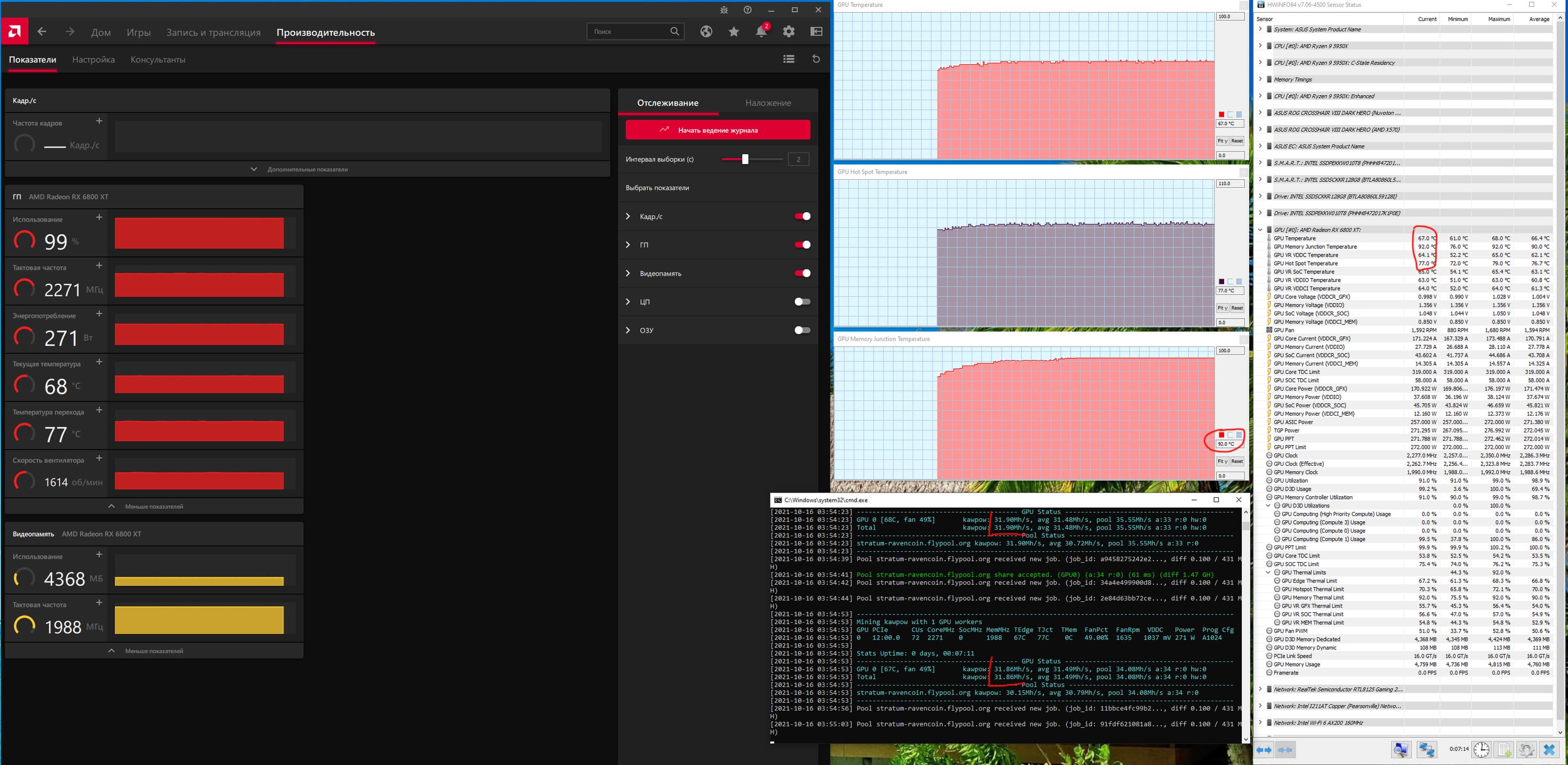Adjust the Интервал выборки slider handle
This screenshot has width=1568, height=765.
point(744,159)
